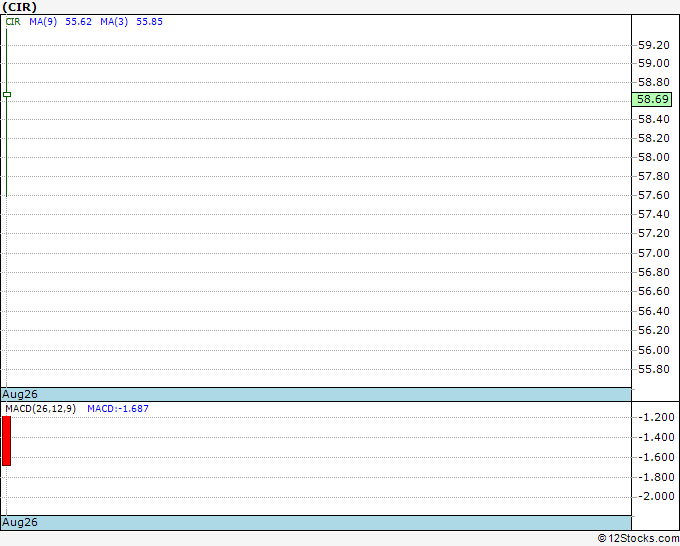Click the -1.800 MACD axis label
The width and height of the screenshot is (680, 546).
(656, 477)
